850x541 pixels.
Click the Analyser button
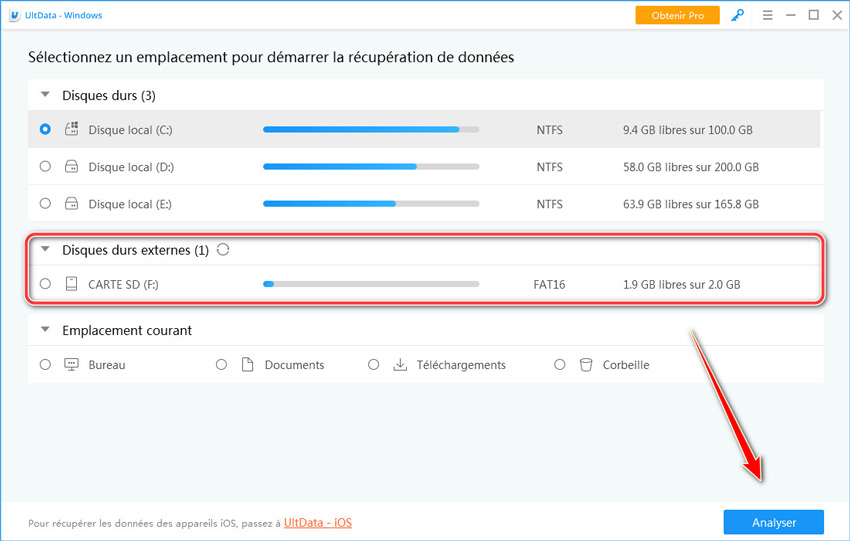[773, 522]
